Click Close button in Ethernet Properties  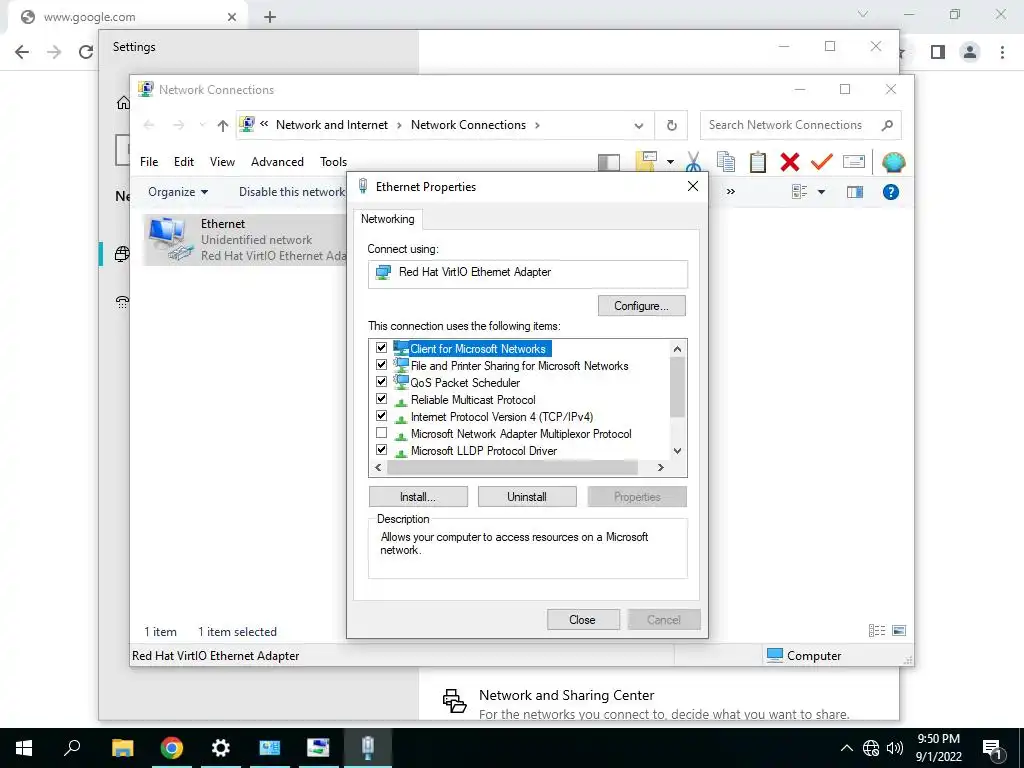582,620
